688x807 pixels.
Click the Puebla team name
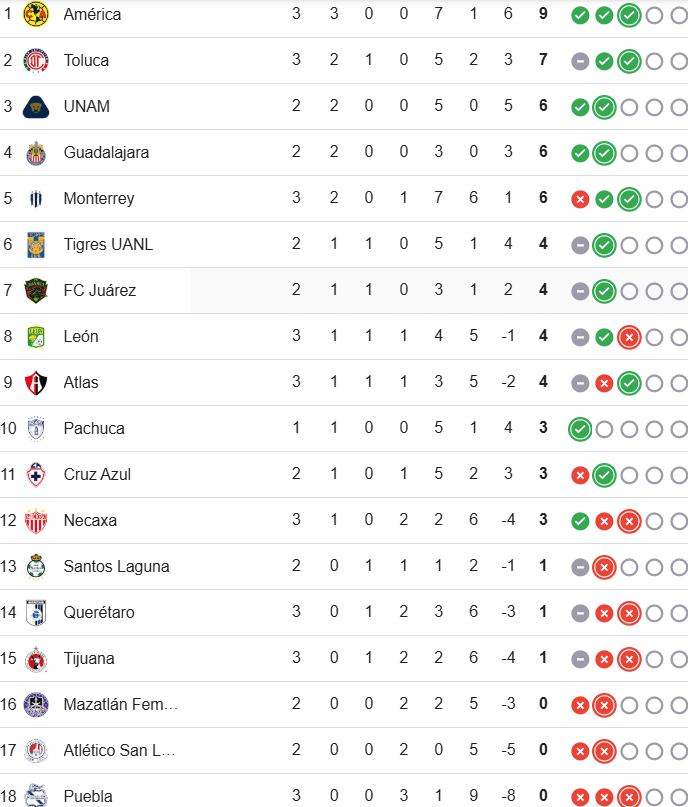click(88, 796)
